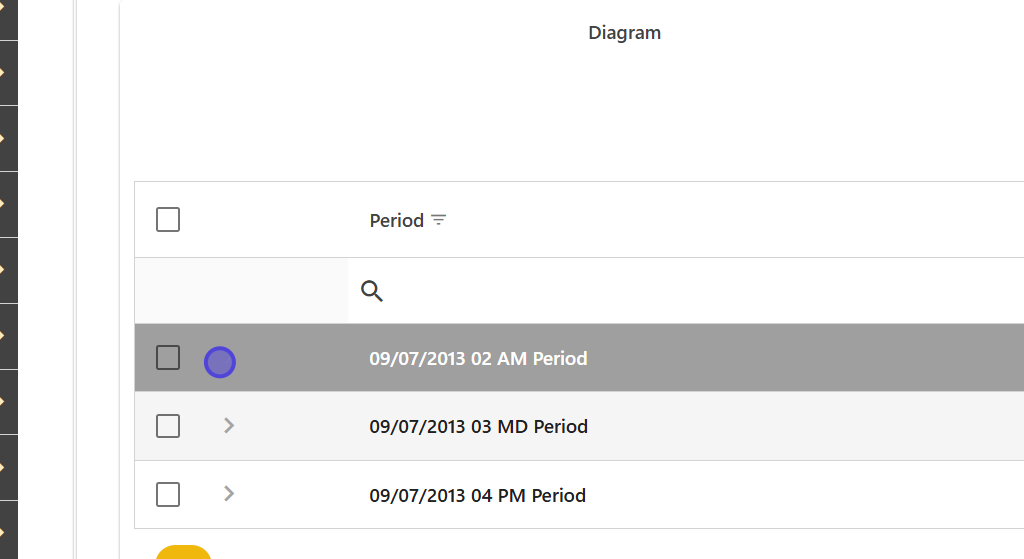Click the purple circle indicator in the 02 AM row

point(220,362)
